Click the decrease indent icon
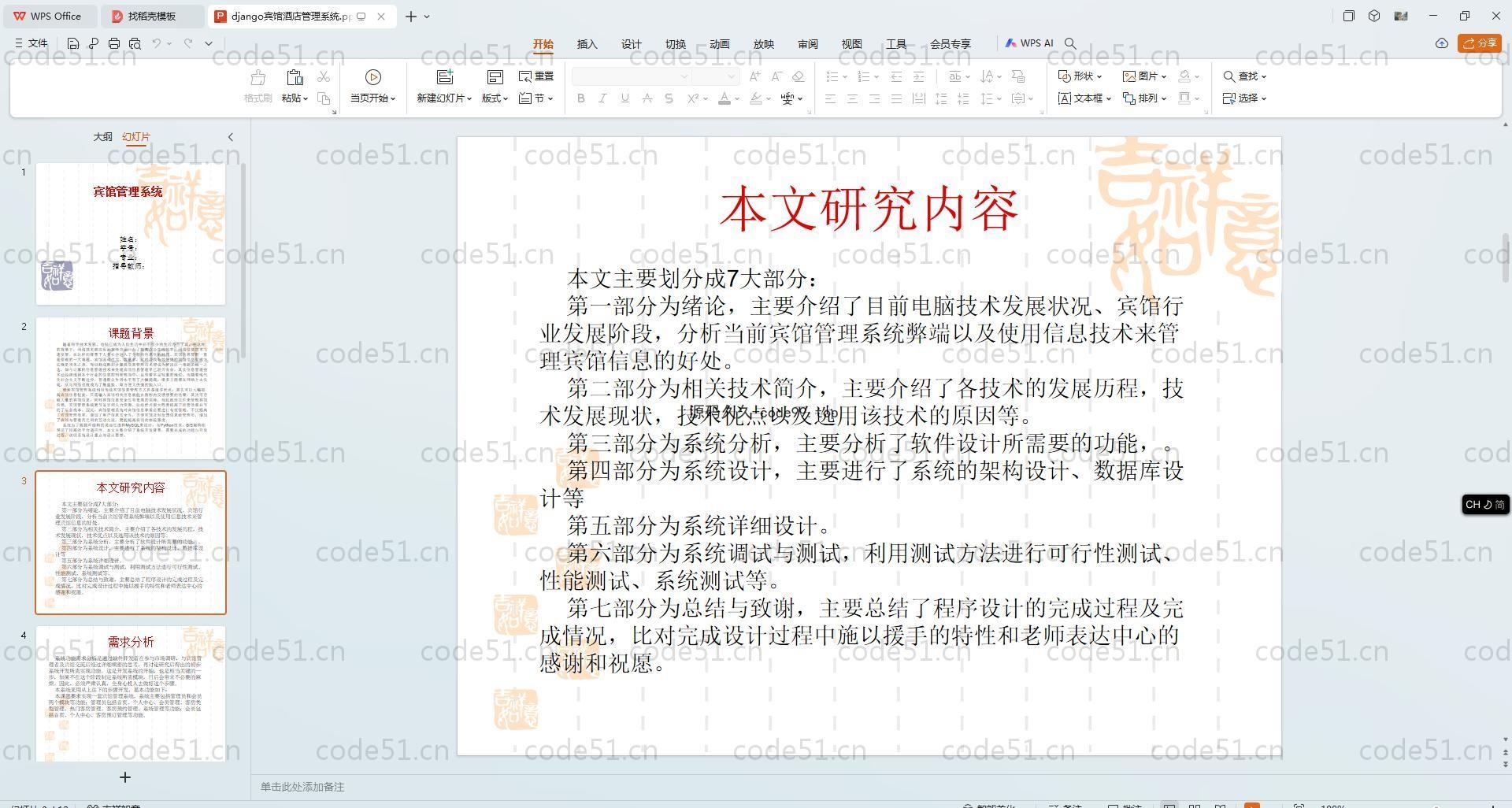The height and width of the screenshot is (808, 1512). coord(896,76)
